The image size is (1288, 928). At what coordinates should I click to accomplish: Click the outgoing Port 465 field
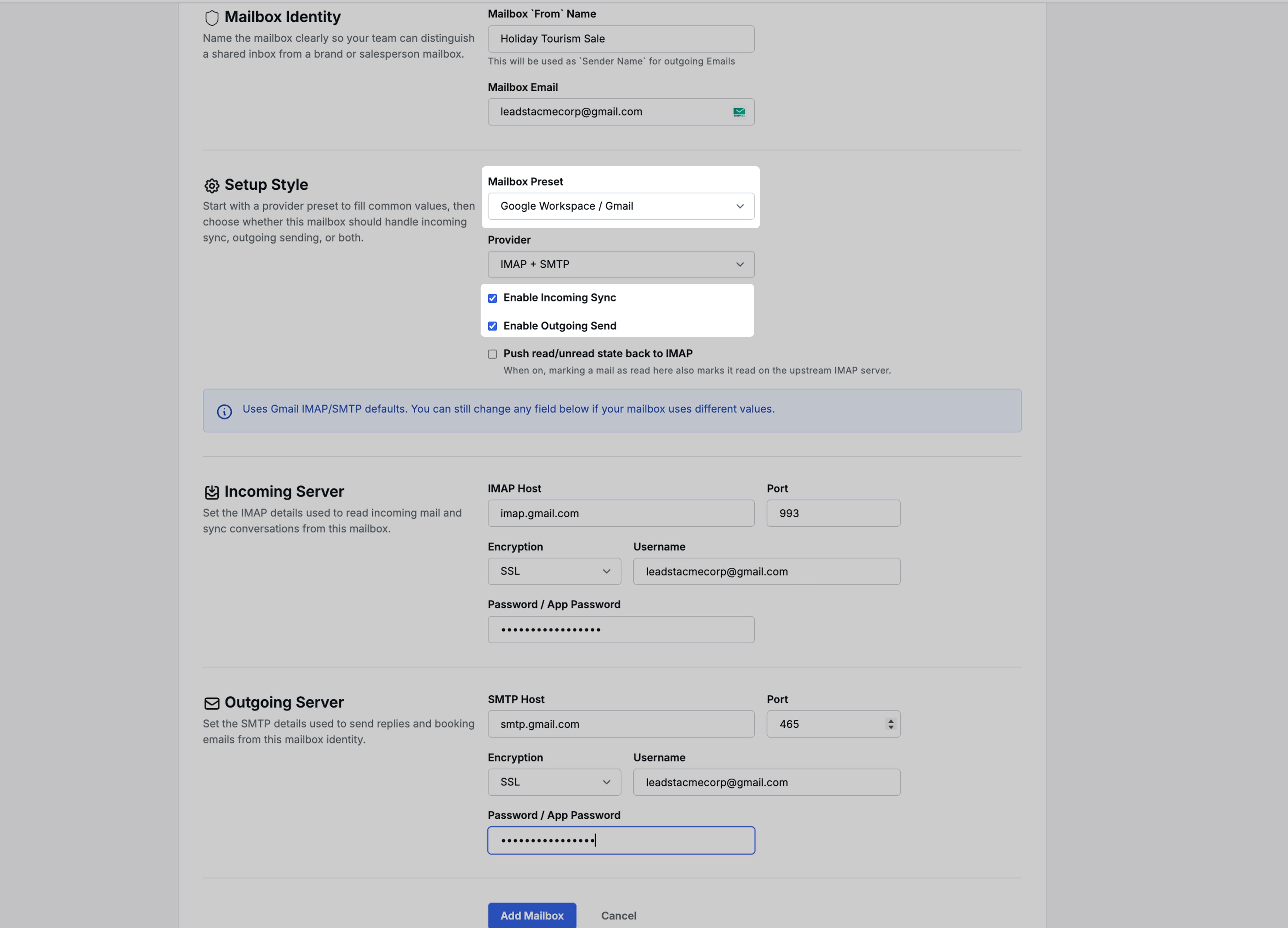(x=833, y=724)
